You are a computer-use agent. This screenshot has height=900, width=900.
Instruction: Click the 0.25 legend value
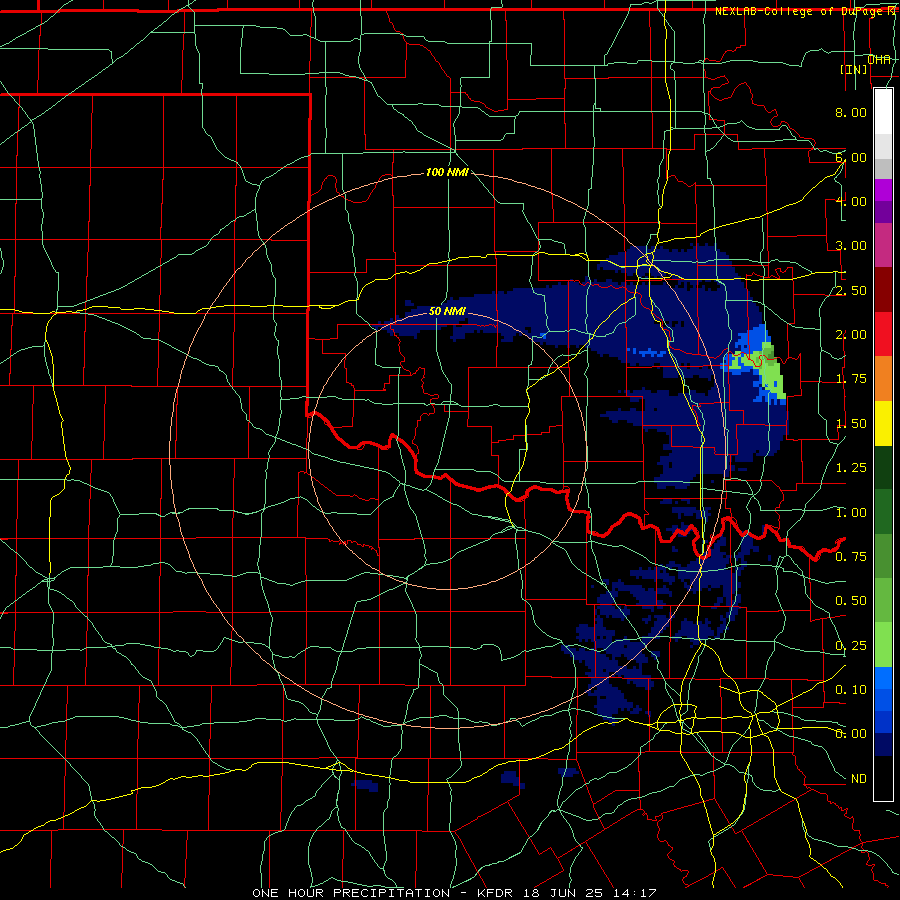pos(851,646)
